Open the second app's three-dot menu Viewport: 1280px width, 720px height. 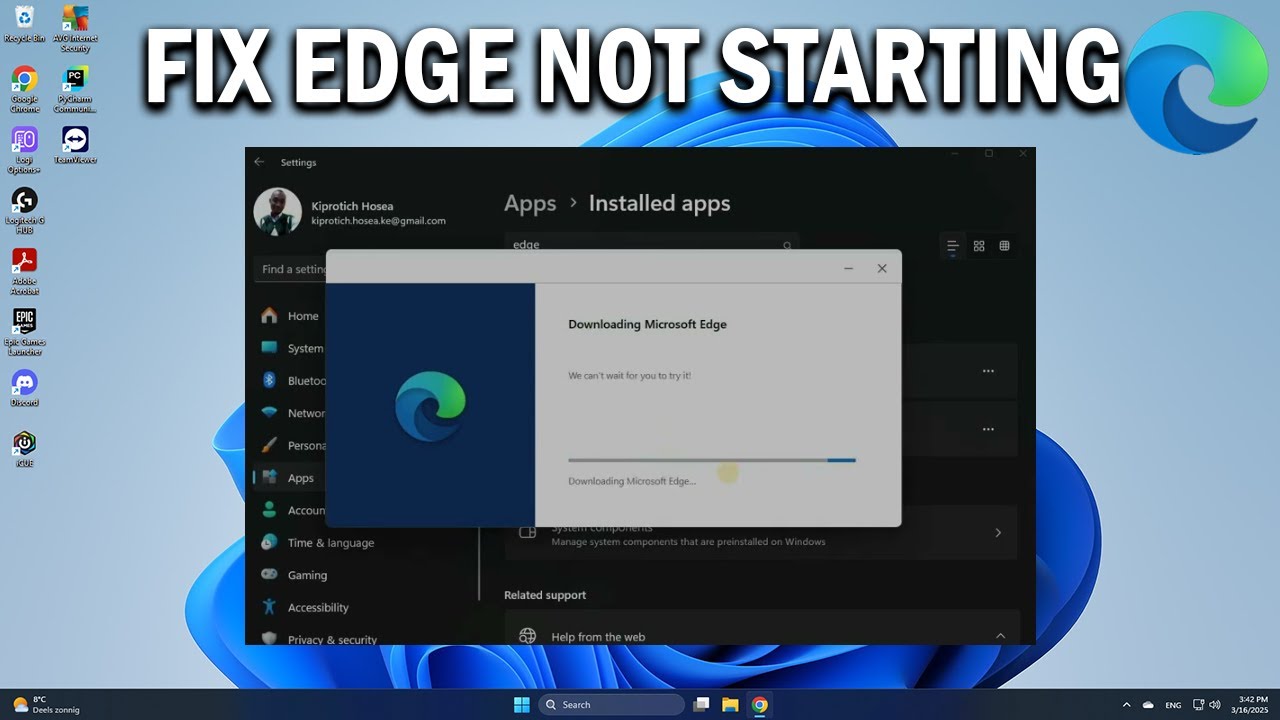988,429
